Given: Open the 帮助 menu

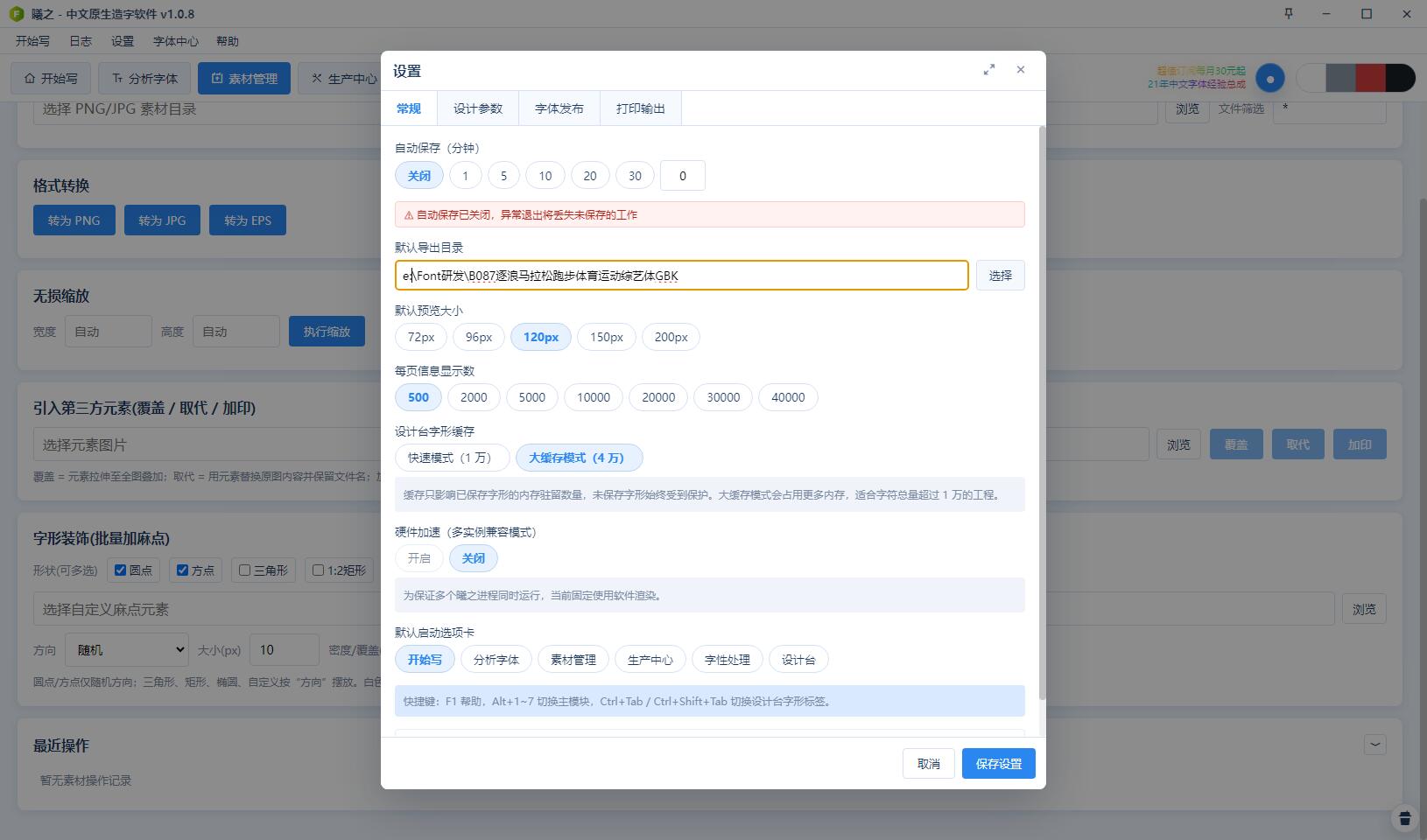Looking at the screenshot, I should pos(228,41).
